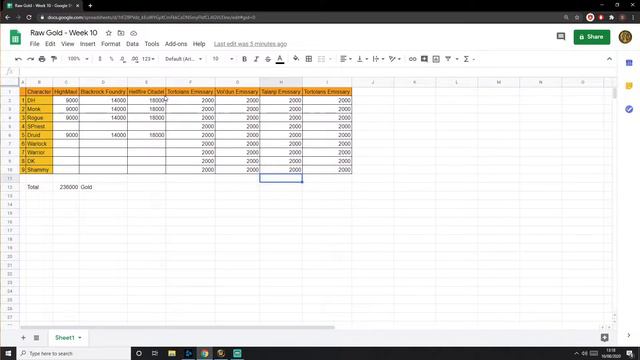Viewport: 640px width, 360px height.
Task: Create a filter with the funnel icon
Action: pyautogui.click(x=448, y=59)
